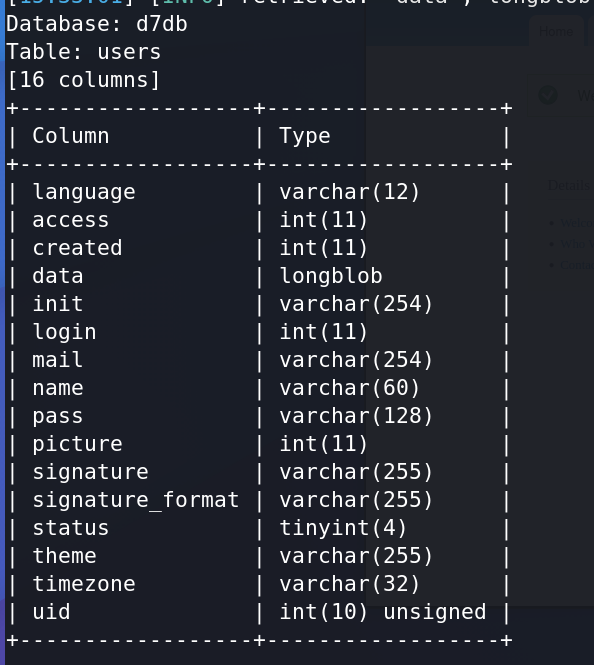Click the faint green checkmark icon
Image resolution: width=594 pixels, height=665 pixels.
[x=548, y=95]
